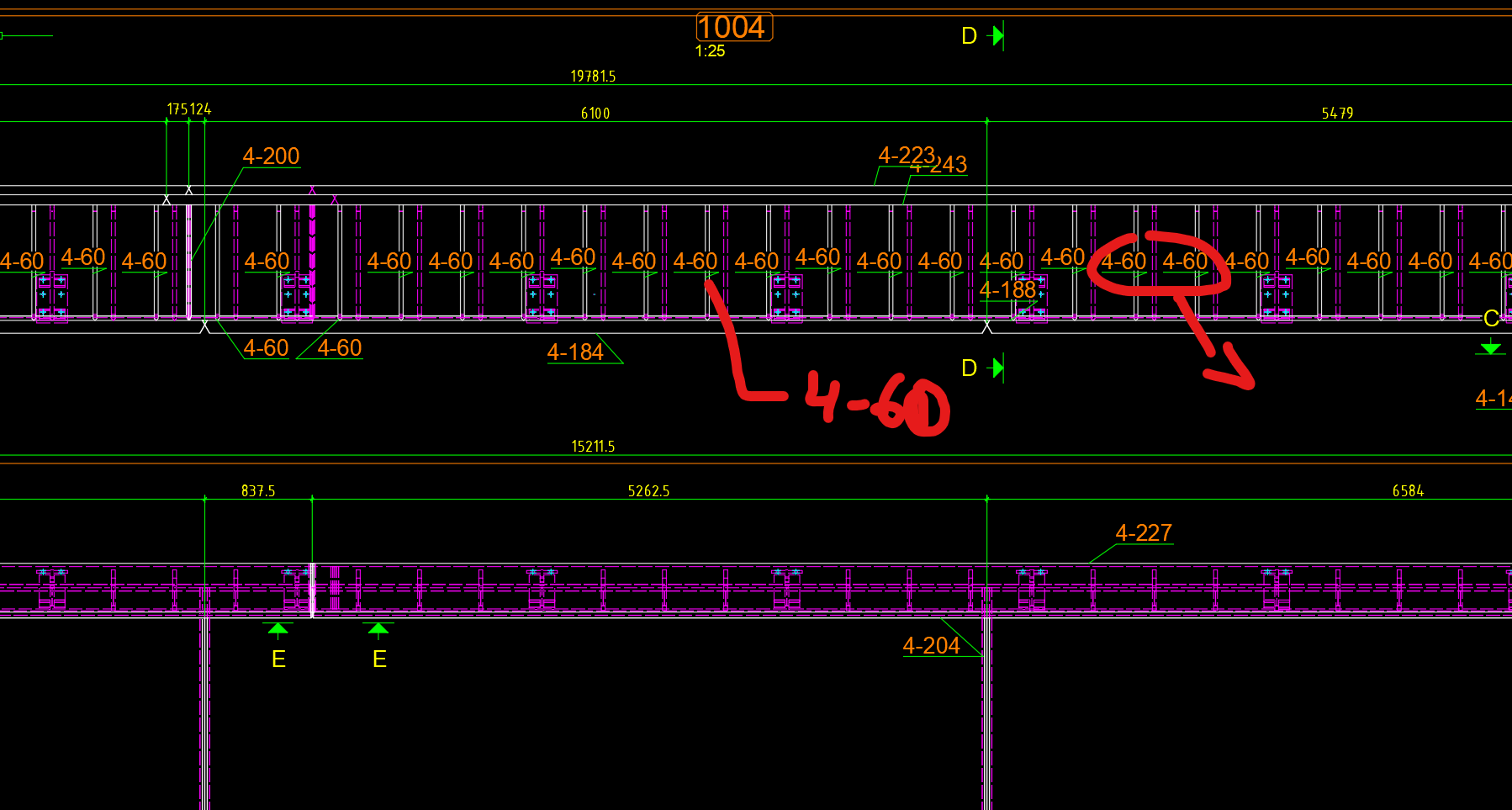1512x810 pixels.
Task: Open the drawing title block labeled 1004
Action: point(733,27)
